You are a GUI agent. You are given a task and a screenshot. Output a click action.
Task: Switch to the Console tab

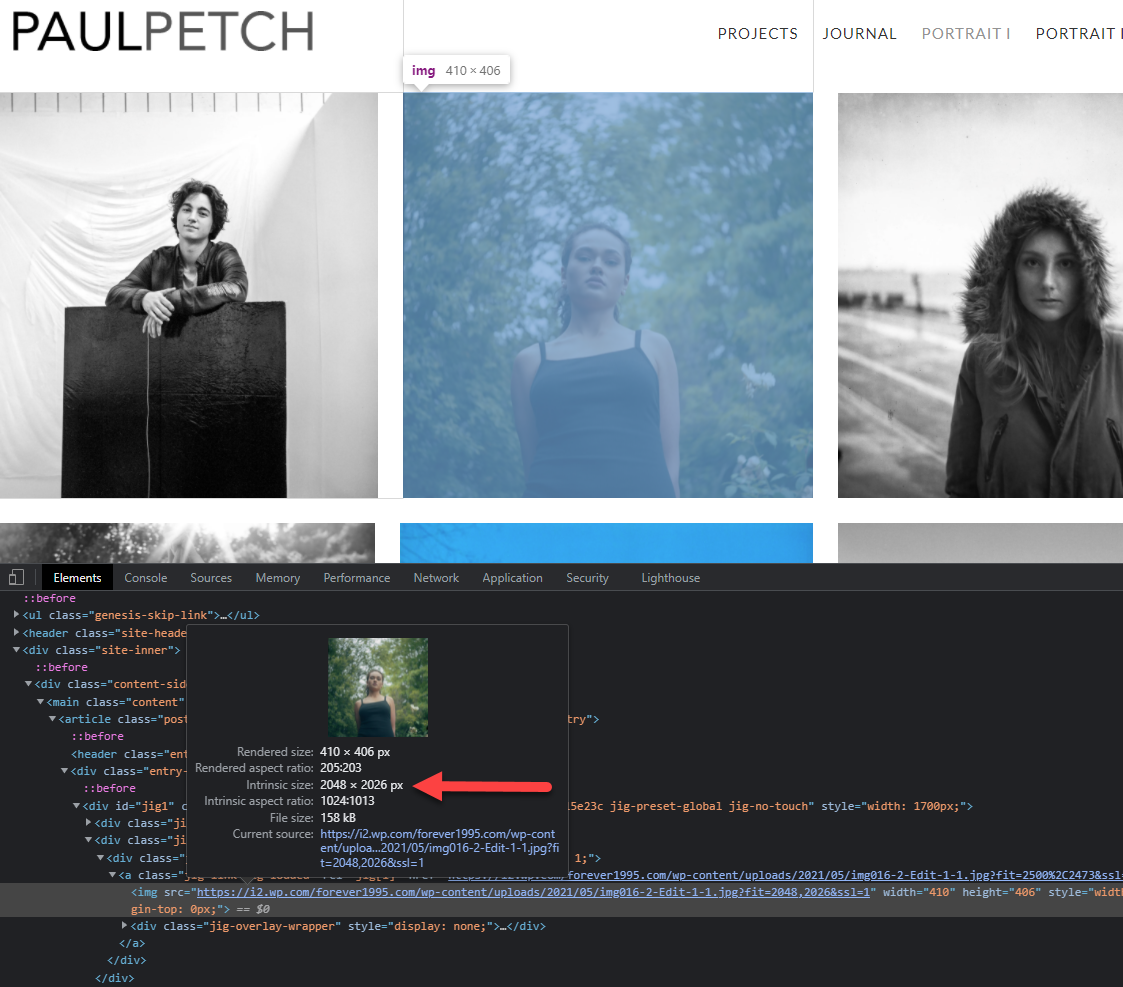point(146,578)
